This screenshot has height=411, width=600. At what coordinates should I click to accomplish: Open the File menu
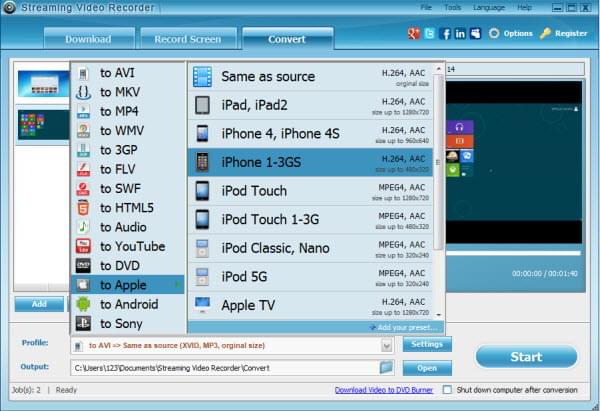[x=426, y=7]
